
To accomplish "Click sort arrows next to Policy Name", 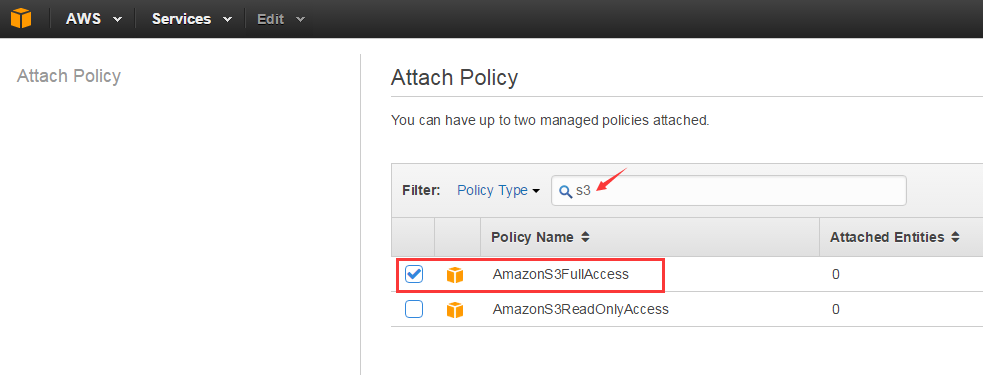I will (585, 237).
